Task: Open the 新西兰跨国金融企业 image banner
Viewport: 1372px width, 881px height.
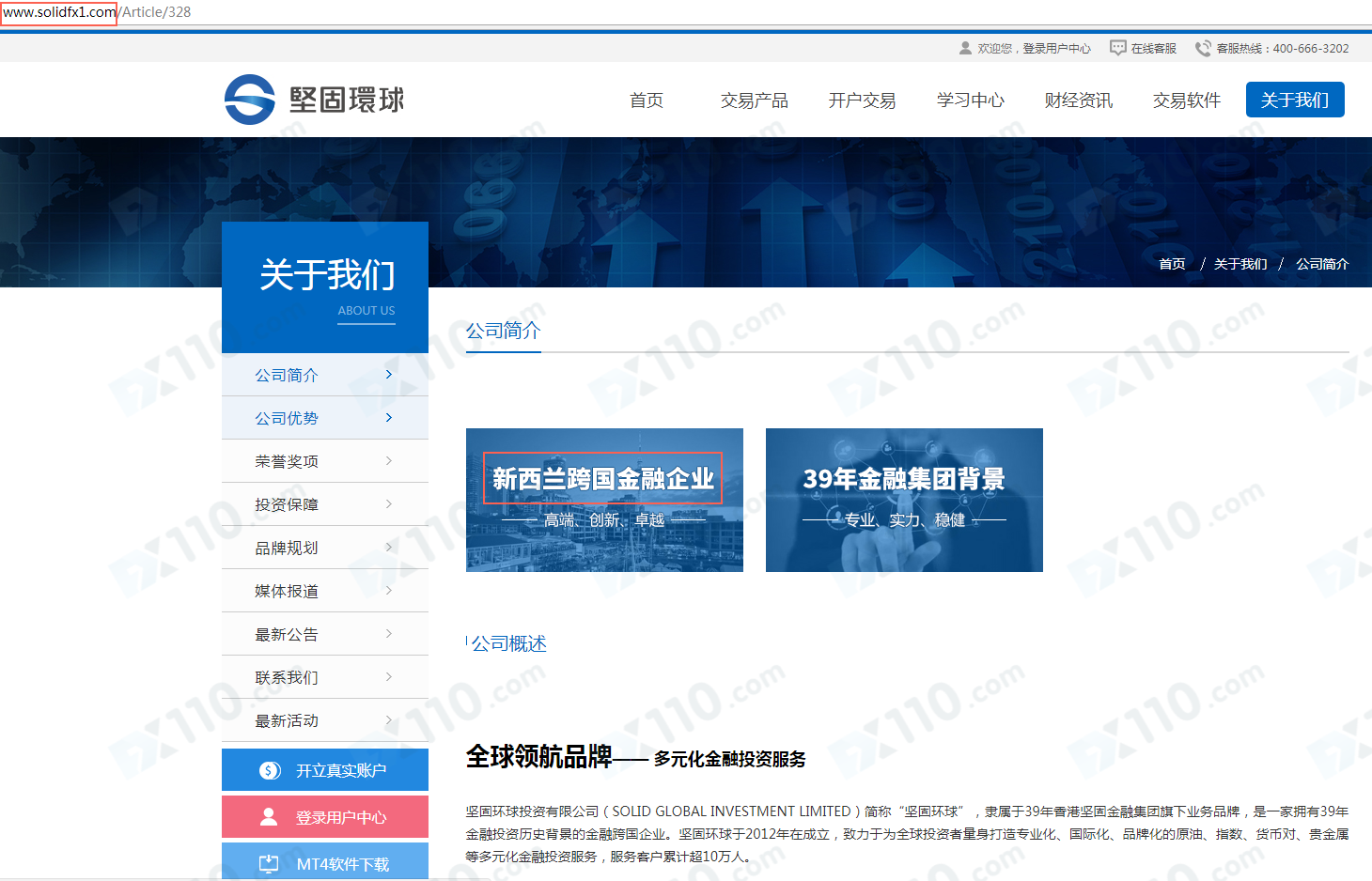Action: 603,500
